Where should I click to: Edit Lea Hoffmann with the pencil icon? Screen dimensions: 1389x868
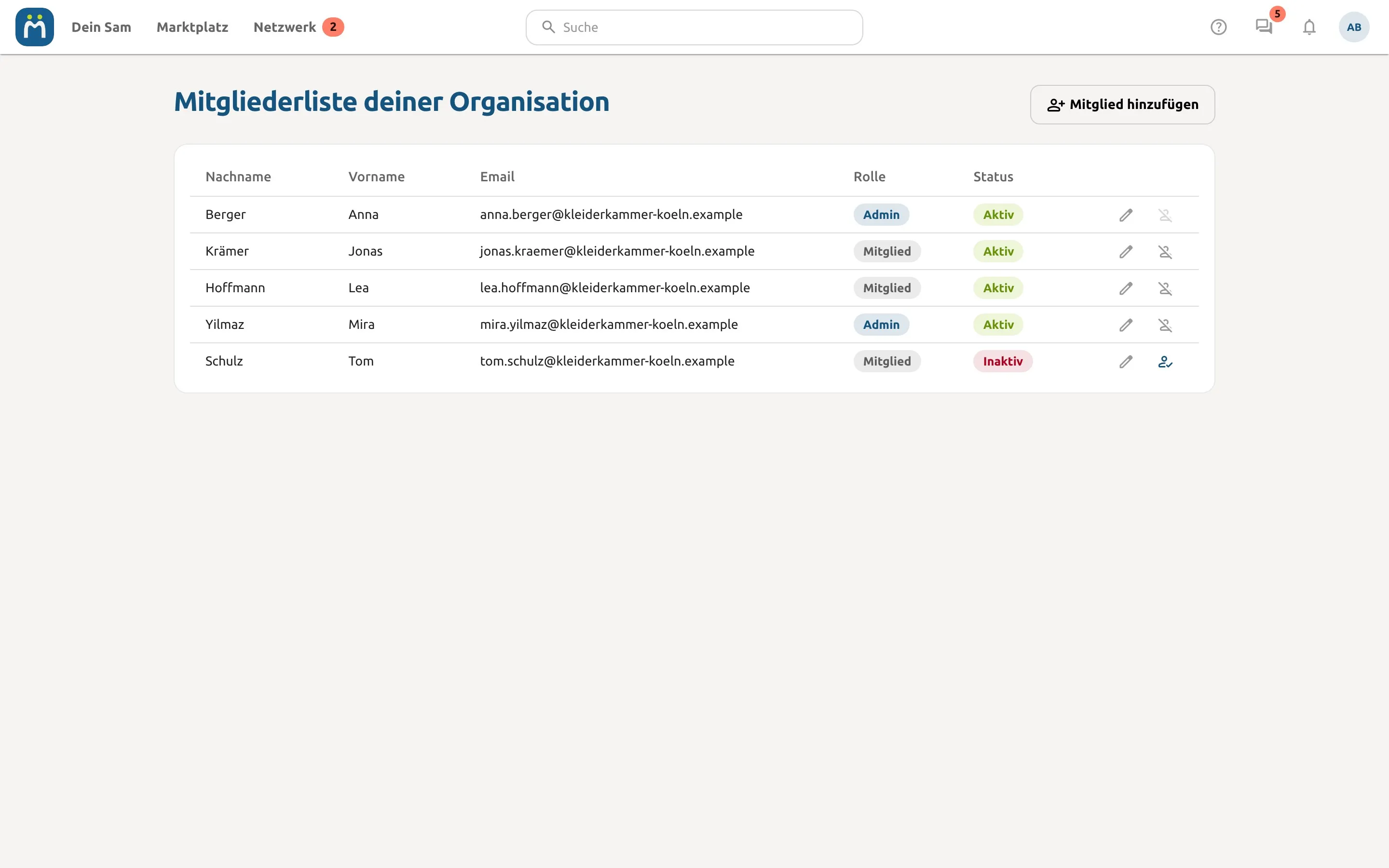coord(1126,288)
